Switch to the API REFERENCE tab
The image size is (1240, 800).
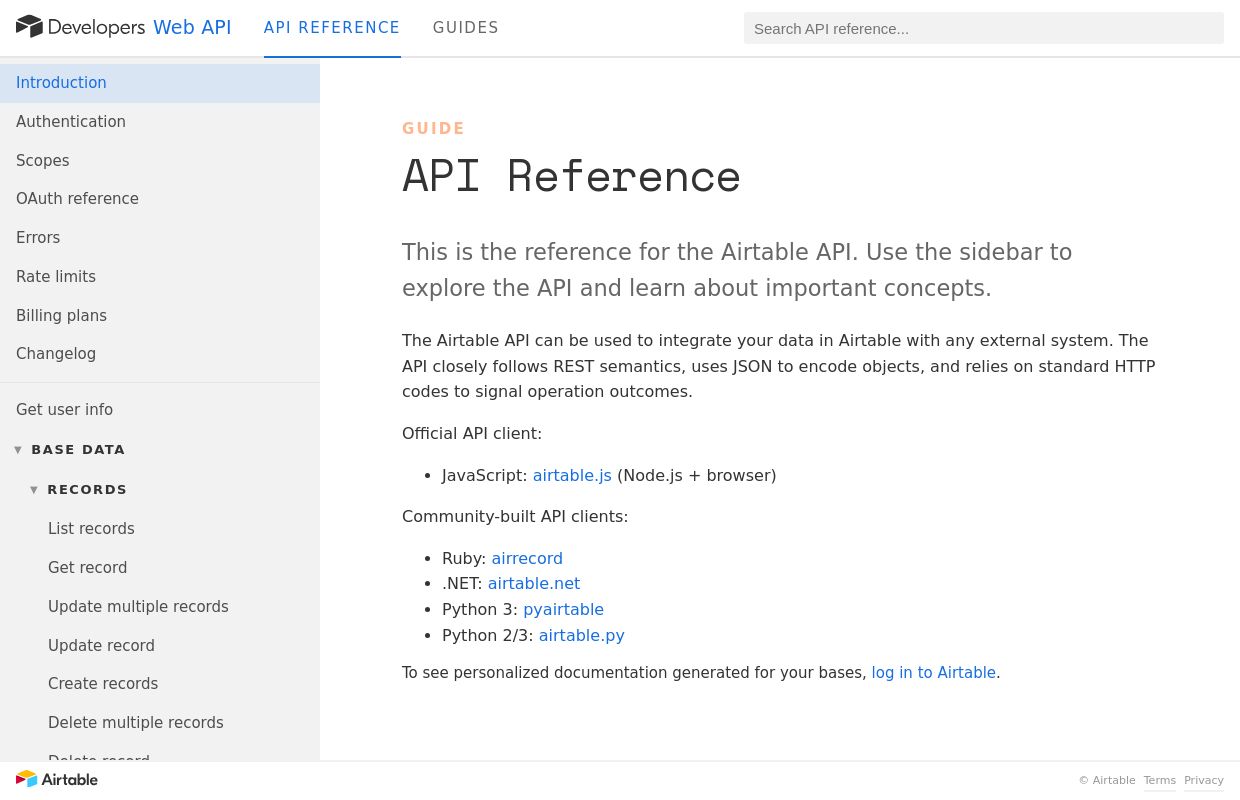[332, 28]
